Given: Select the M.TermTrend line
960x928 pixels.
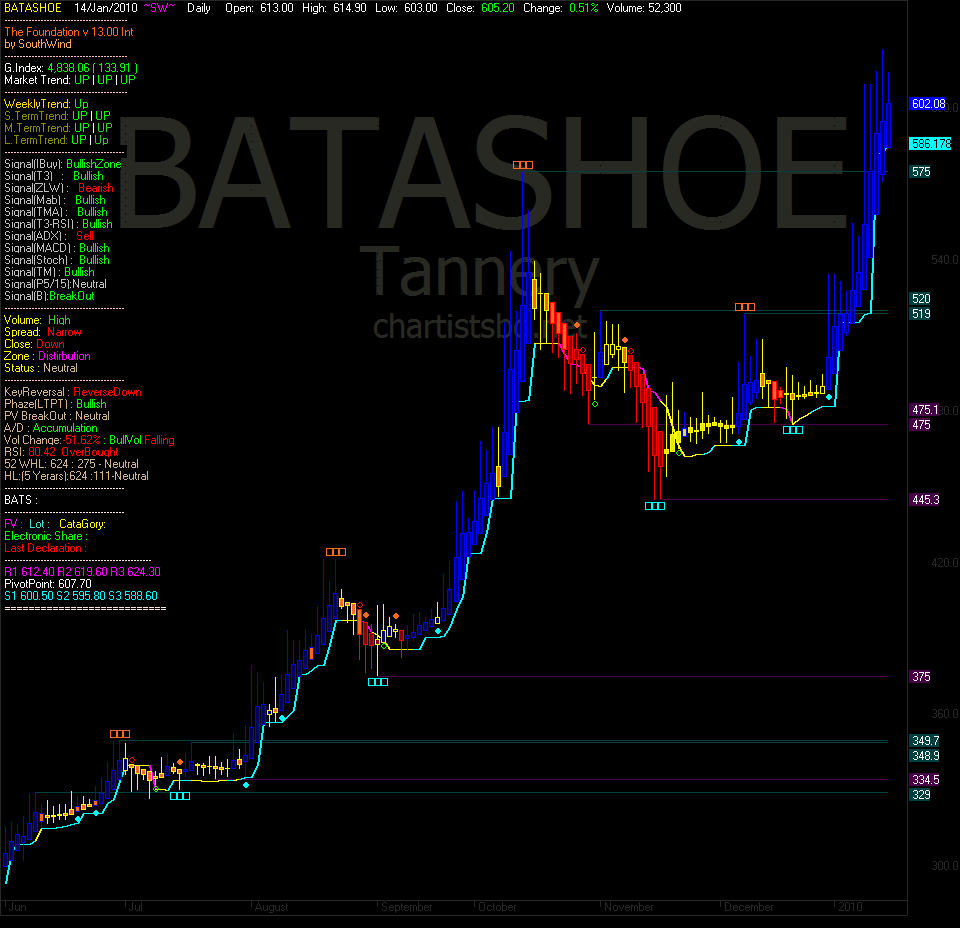Looking at the screenshot, I should coord(58,128).
